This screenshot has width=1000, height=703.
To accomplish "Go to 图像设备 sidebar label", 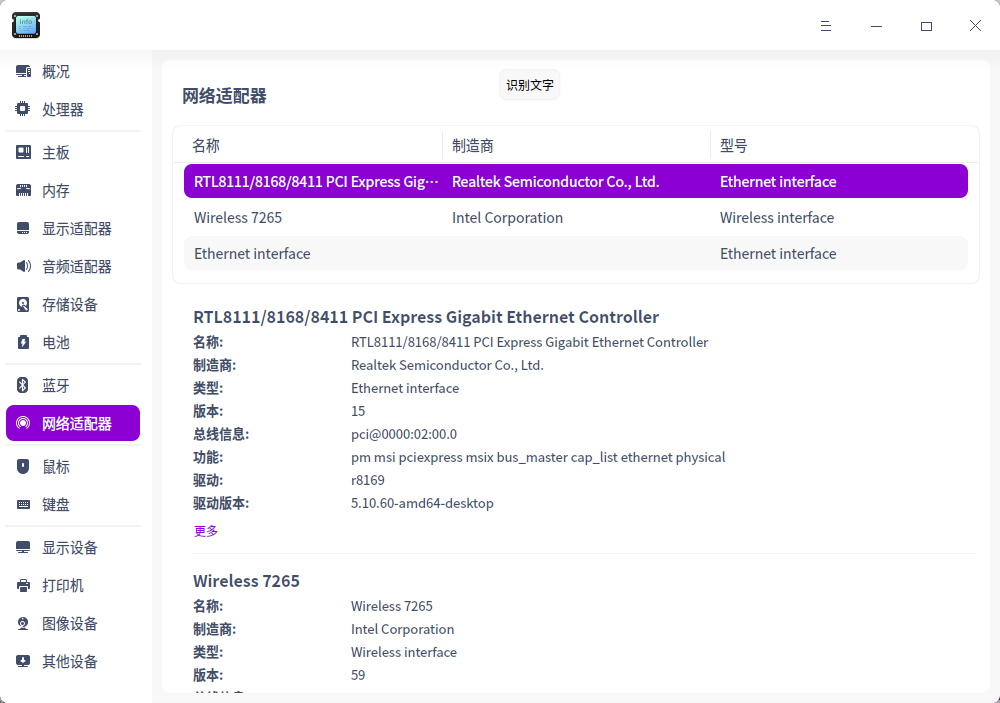I will (x=70, y=623).
